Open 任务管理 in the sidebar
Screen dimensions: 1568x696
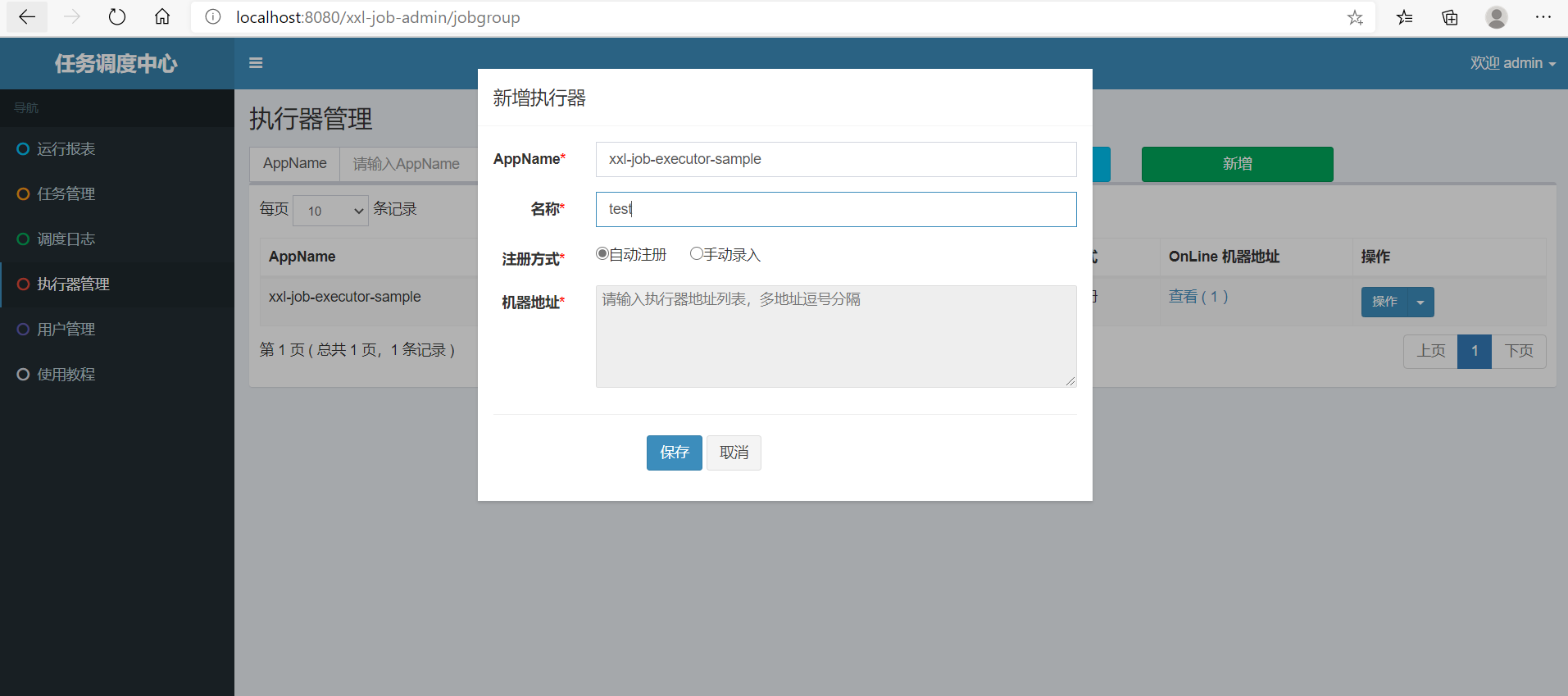[x=117, y=194]
